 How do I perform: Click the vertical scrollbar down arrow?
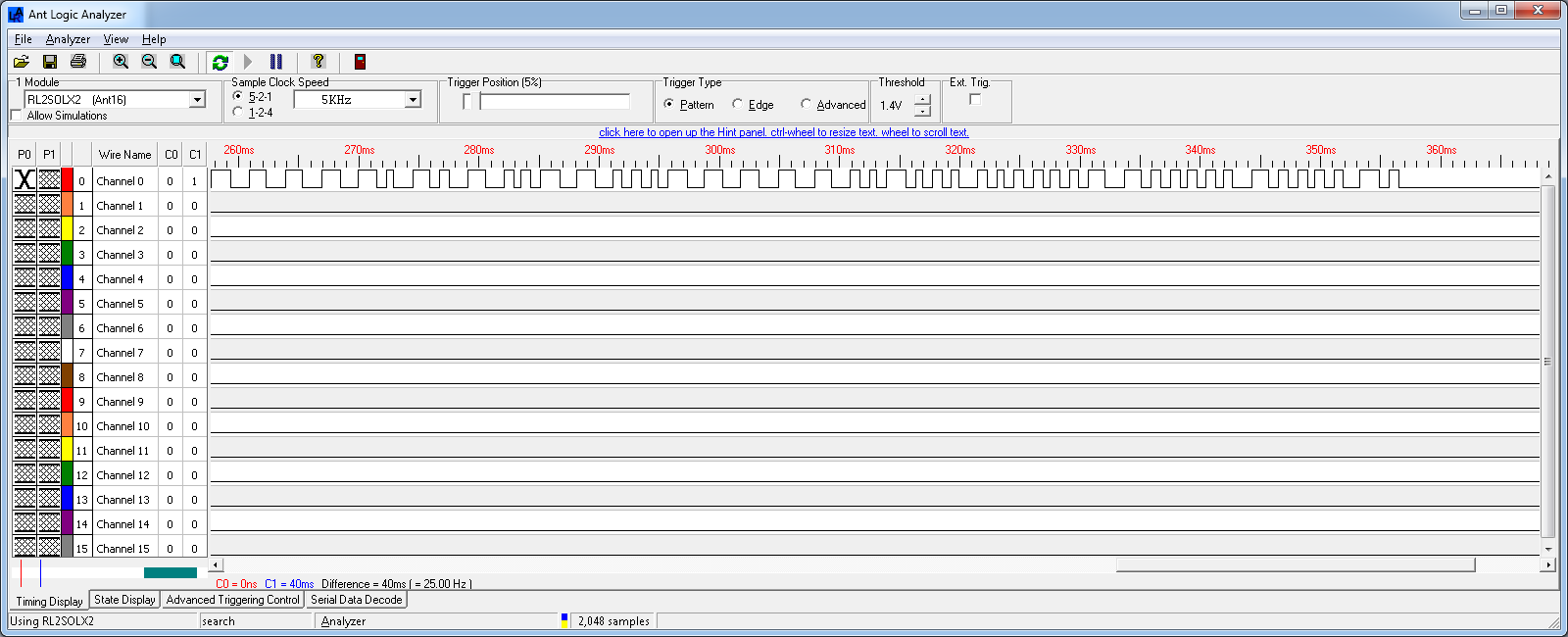[1548, 550]
